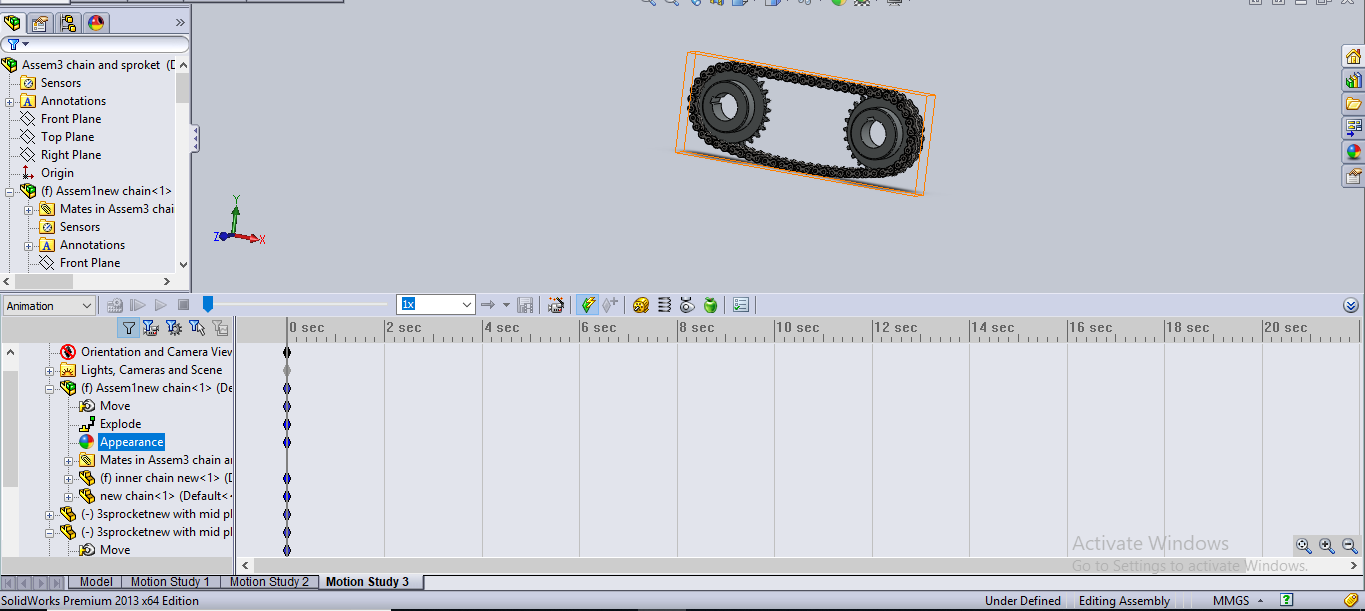The width and height of the screenshot is (1365, 611).
Task: Toggle the Filter Animated button
Action: tap(151, 328)
